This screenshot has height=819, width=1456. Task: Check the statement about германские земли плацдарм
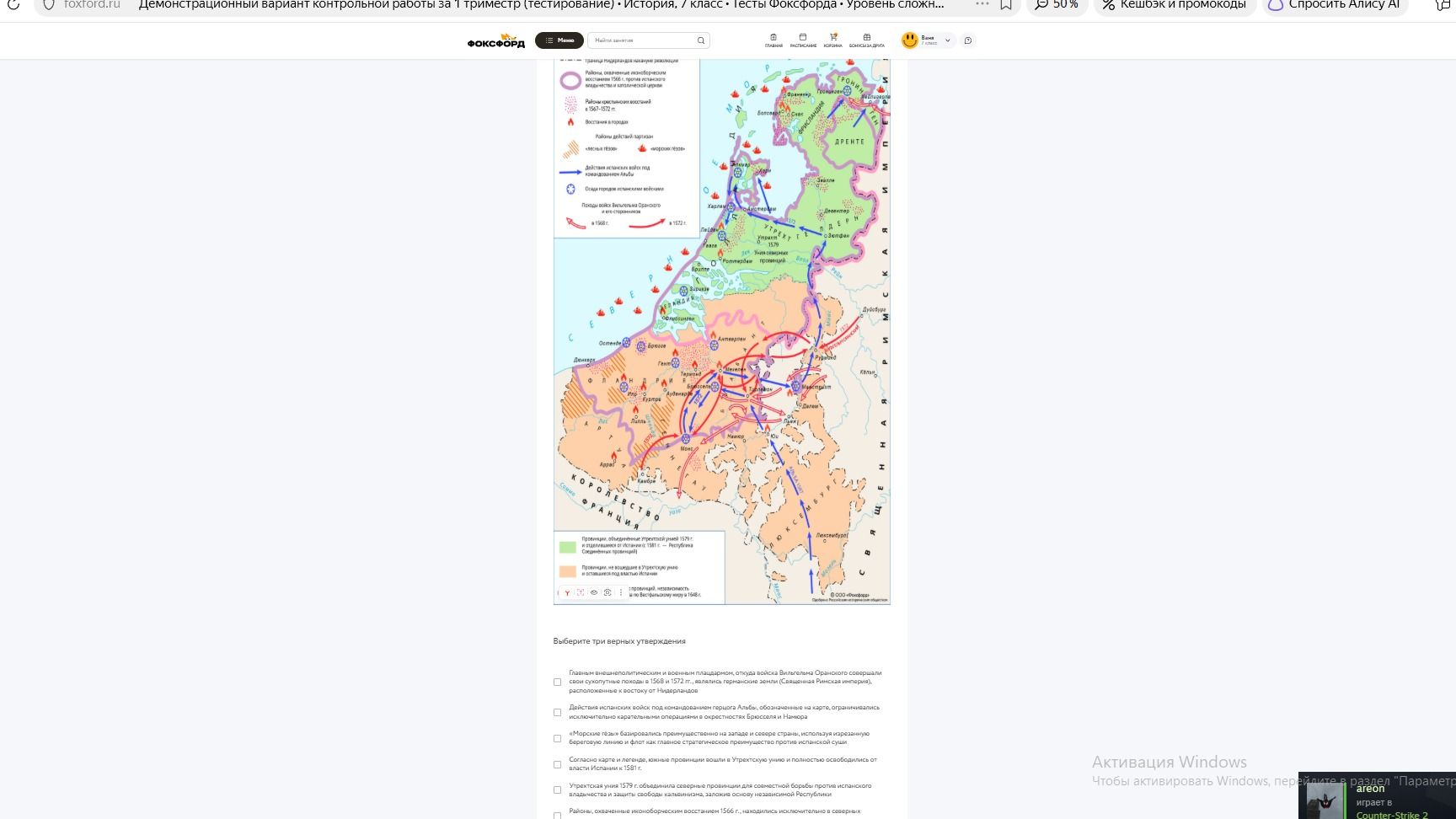[557, 682]
